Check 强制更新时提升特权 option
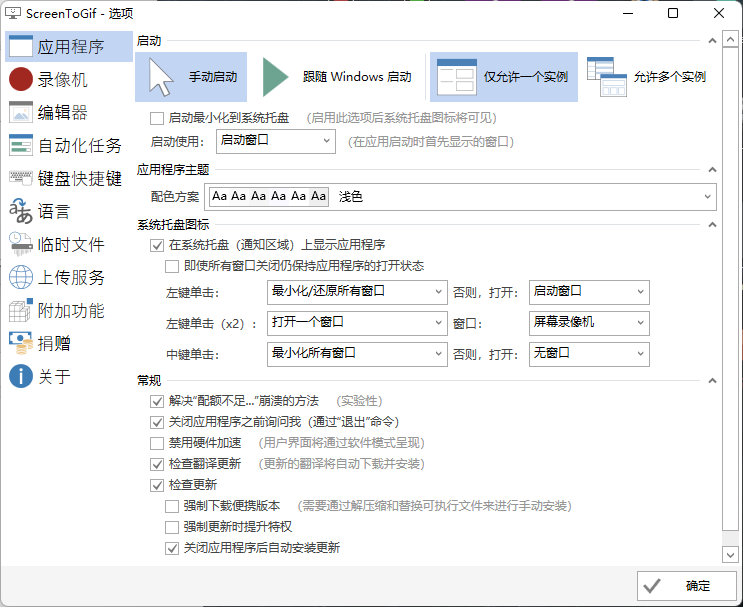Viewport: 743px width, 607px height. (x=172, y=527)
